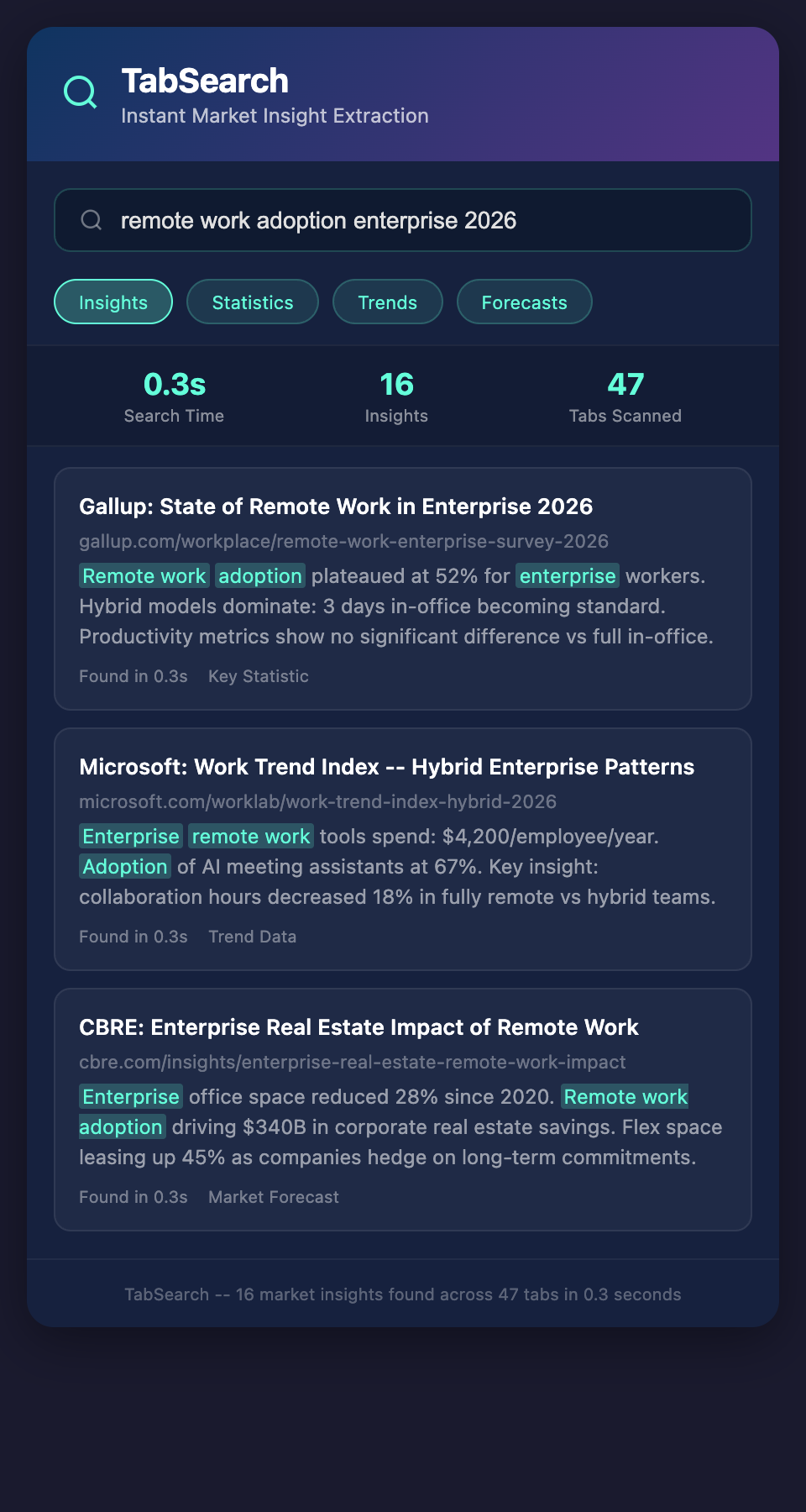Visit the microsoft.com worklab URL

click(x=317, y=802)
